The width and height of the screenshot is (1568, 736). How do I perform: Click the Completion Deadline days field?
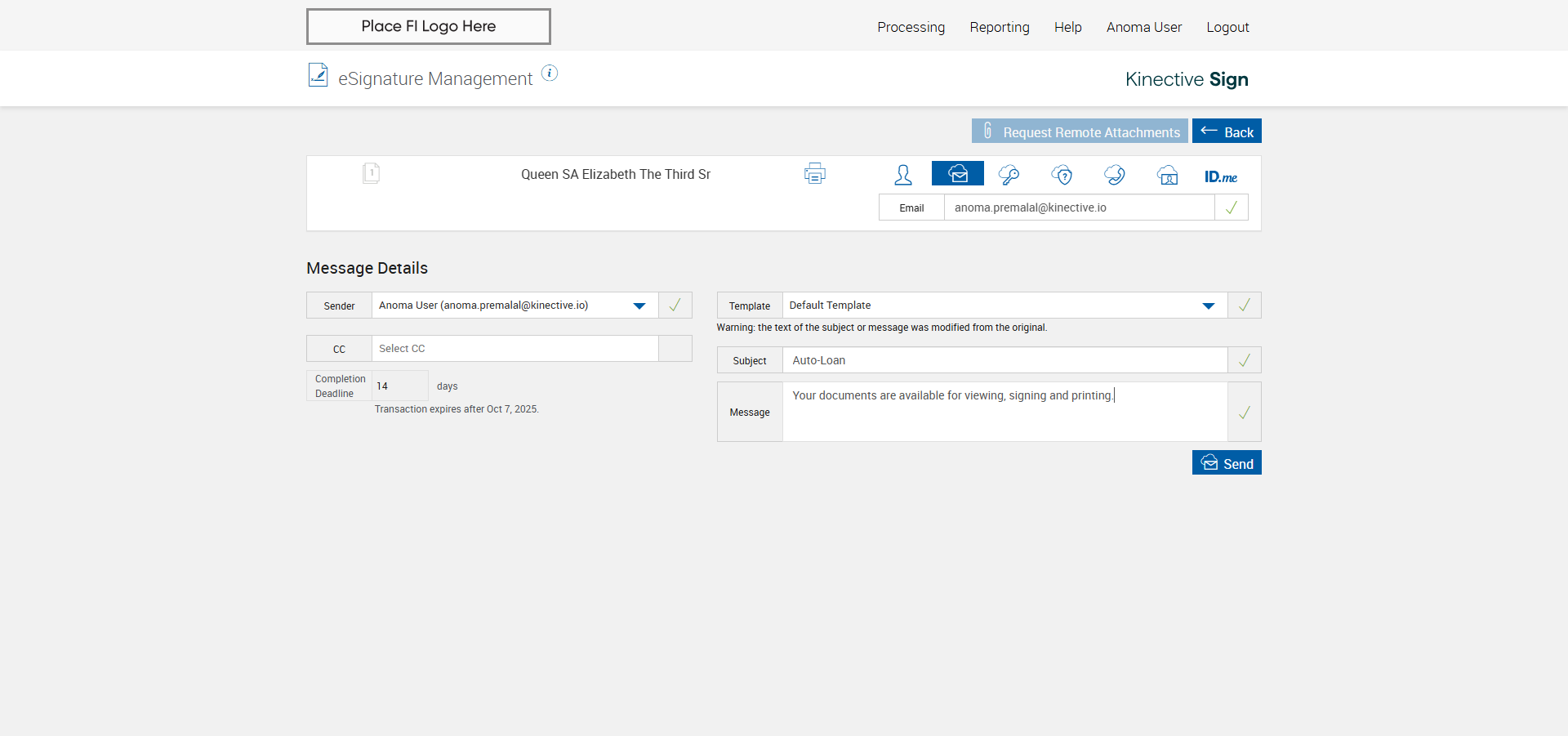coord(399,386)
